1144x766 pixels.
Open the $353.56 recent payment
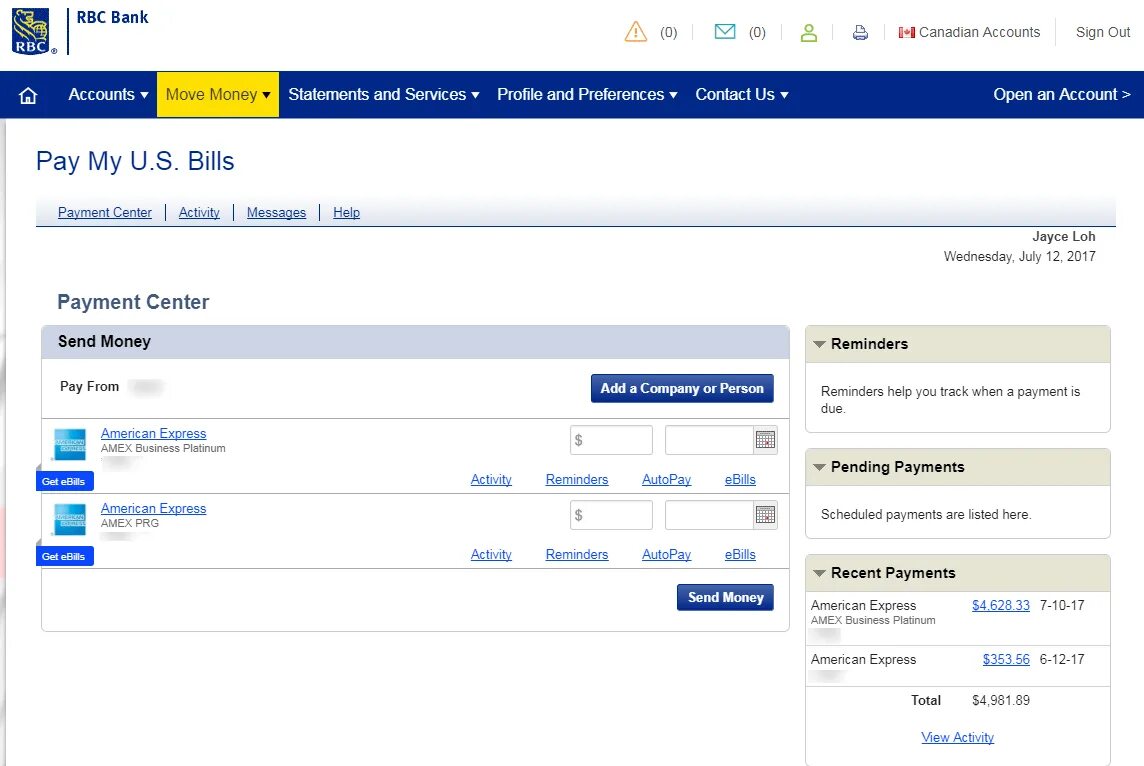point(1005,659)
